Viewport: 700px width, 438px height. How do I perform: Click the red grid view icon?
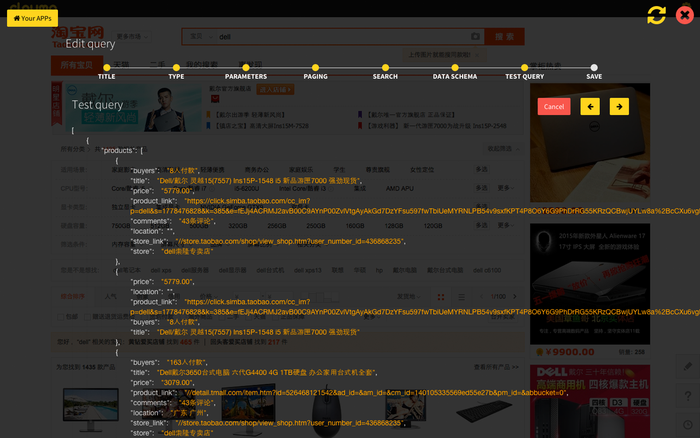tap(441, 297)
